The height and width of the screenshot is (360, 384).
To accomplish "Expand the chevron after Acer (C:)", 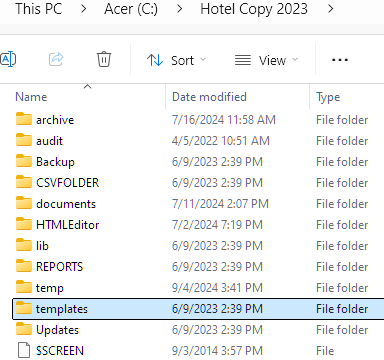I will click(x=180, y=9).
